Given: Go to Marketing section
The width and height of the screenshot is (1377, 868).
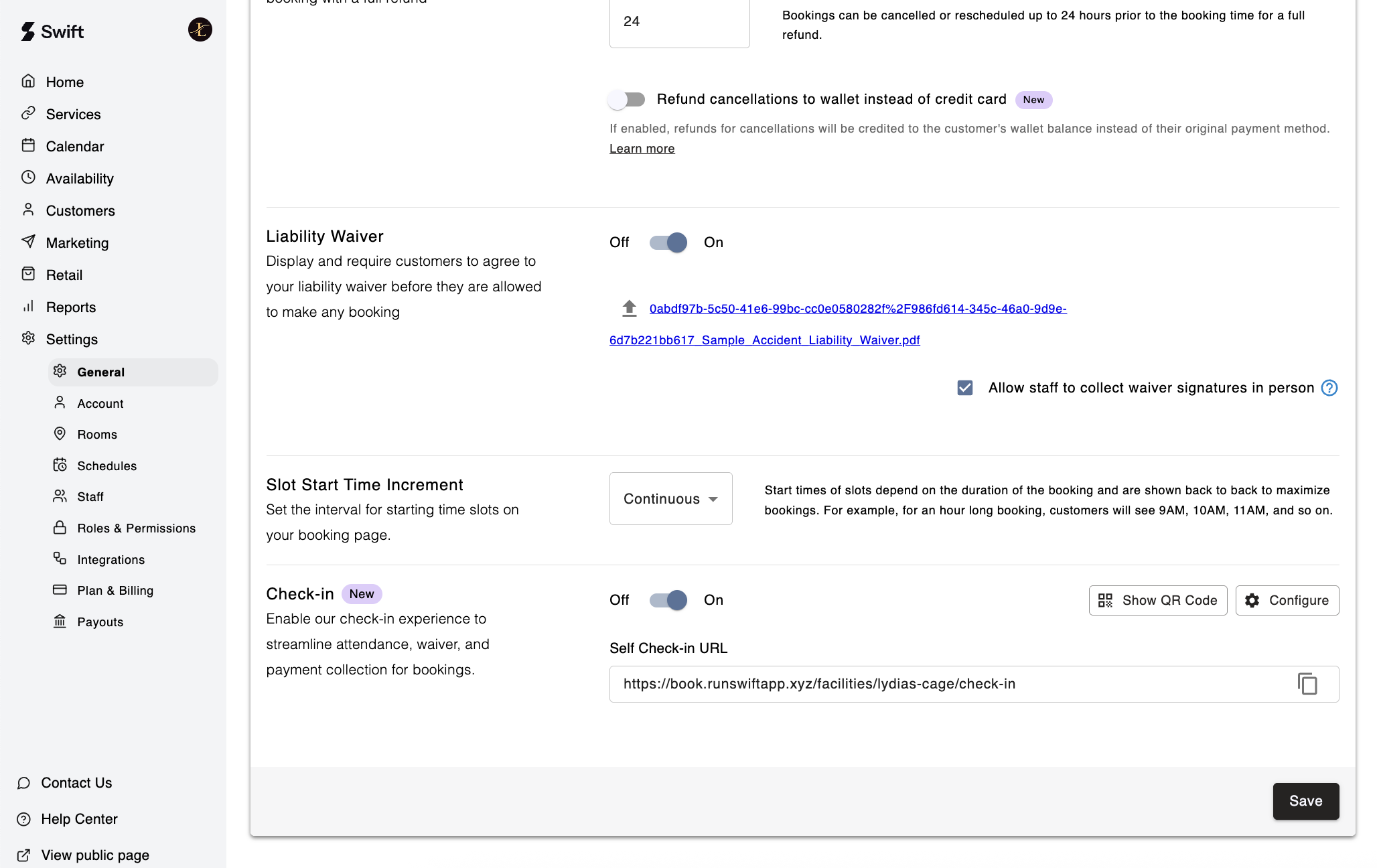Looking at the screenshot, I should [77, 243].
